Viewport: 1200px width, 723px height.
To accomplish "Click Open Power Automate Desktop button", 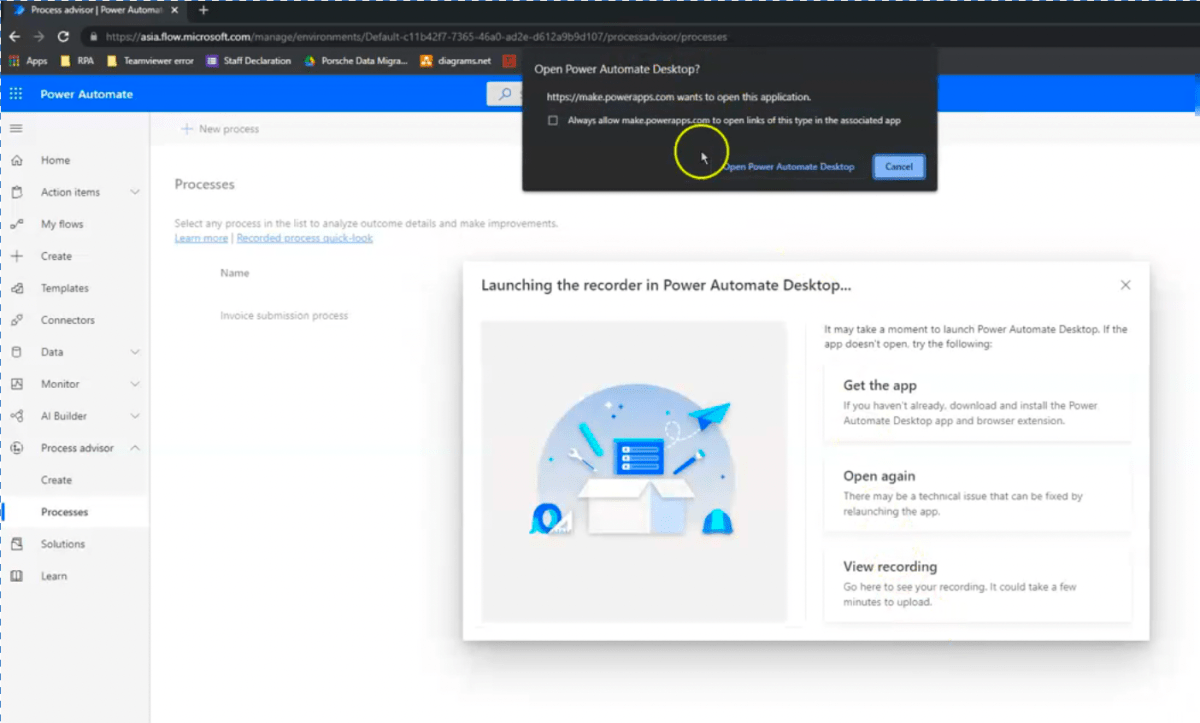I will pyautogui.click(x=788, y=167).
